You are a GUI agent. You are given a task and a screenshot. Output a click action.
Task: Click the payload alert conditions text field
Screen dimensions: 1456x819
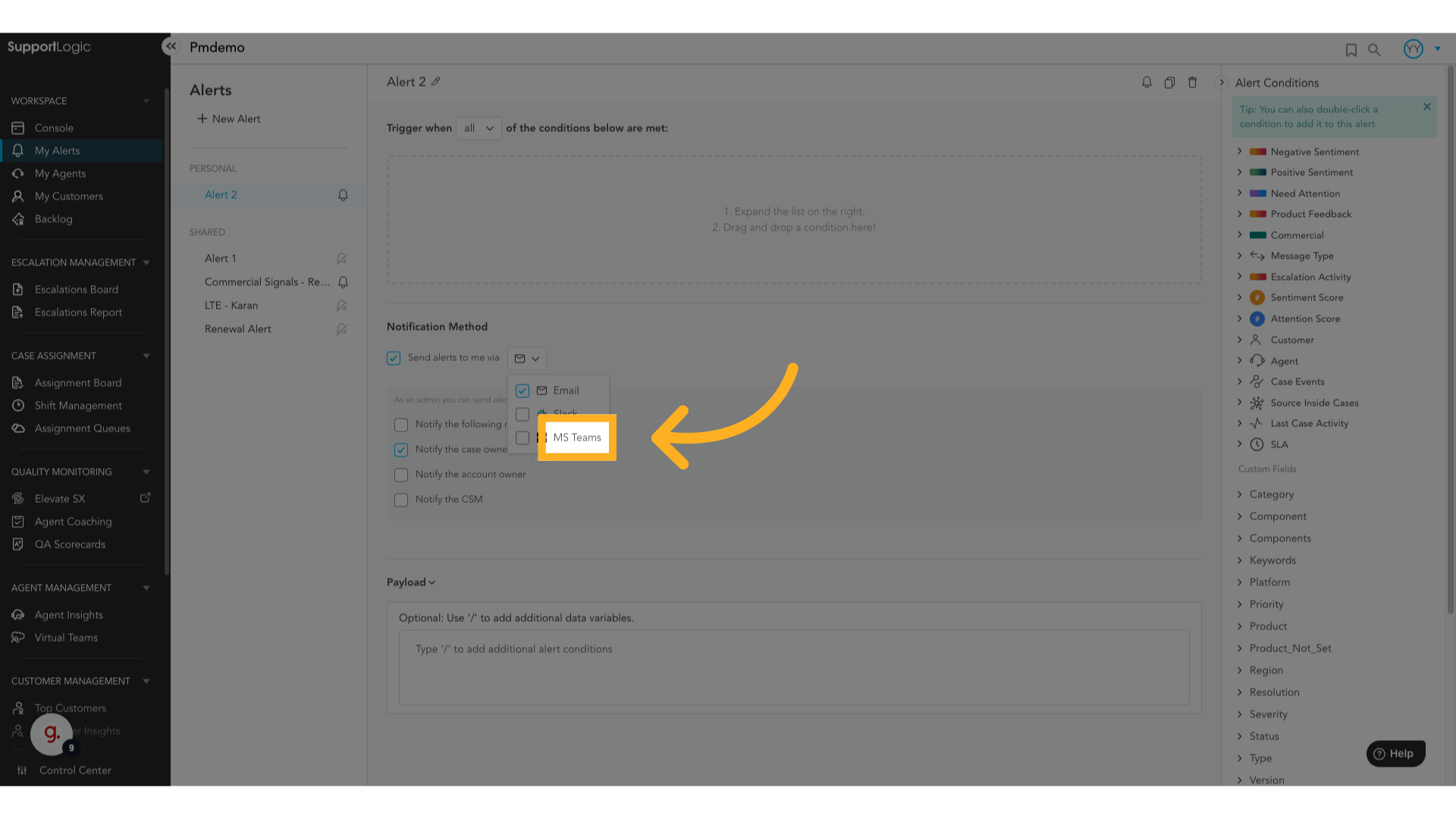pos(793,667)
